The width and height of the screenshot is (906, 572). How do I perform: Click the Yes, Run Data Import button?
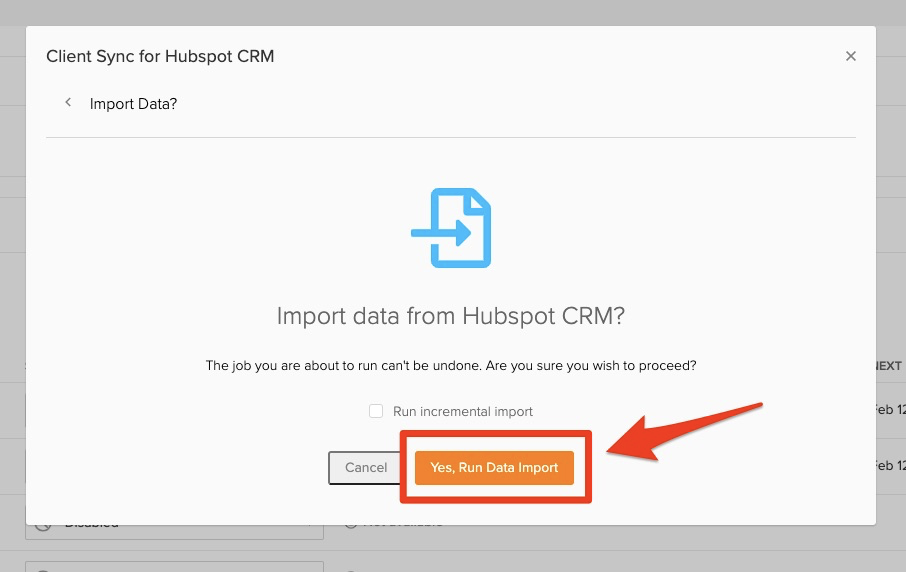494,467
